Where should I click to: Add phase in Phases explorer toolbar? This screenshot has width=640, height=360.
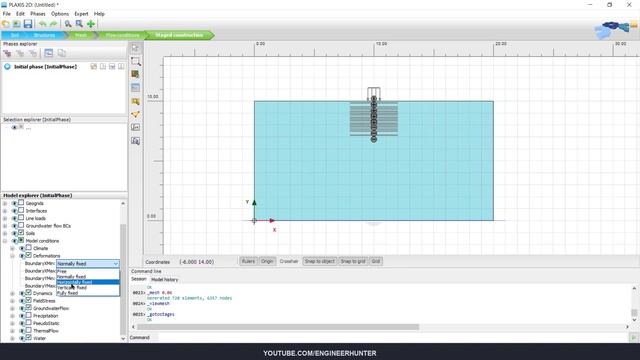(7, 53)
